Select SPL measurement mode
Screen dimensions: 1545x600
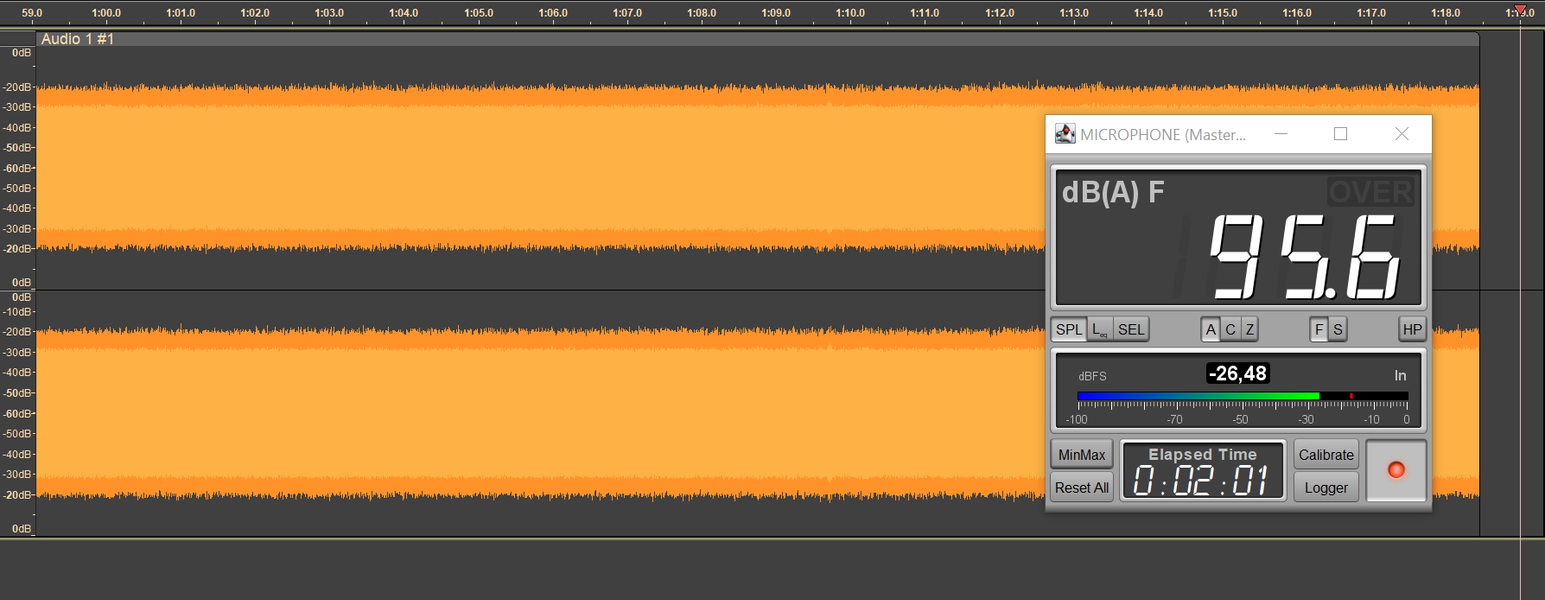pos(1069,329)
